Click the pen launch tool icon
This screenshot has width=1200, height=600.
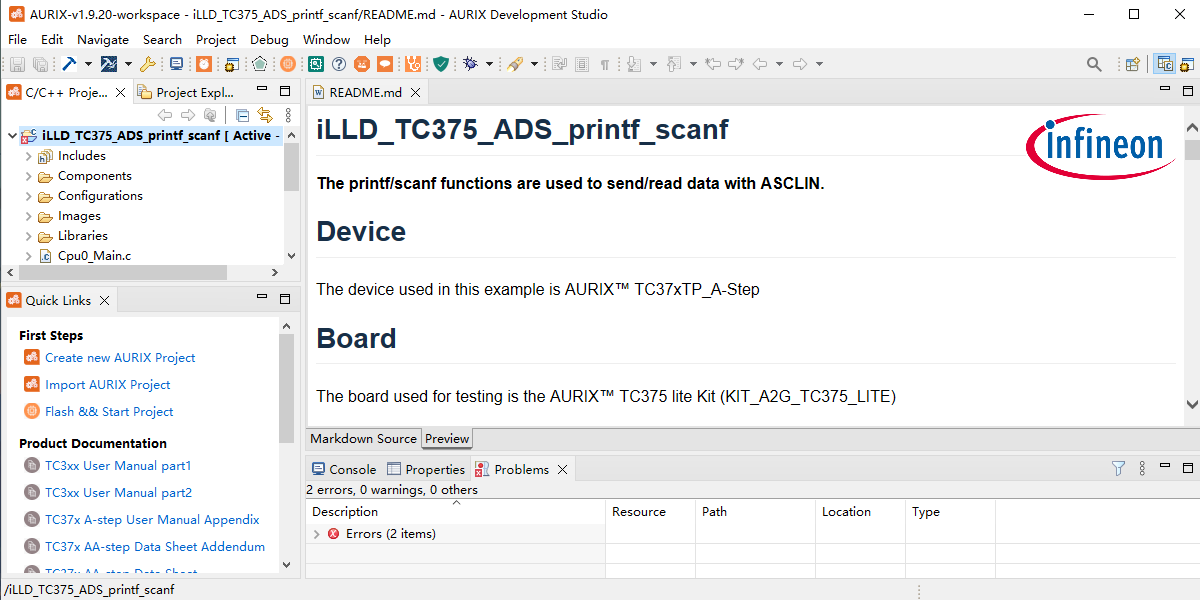tap(516, 64)
